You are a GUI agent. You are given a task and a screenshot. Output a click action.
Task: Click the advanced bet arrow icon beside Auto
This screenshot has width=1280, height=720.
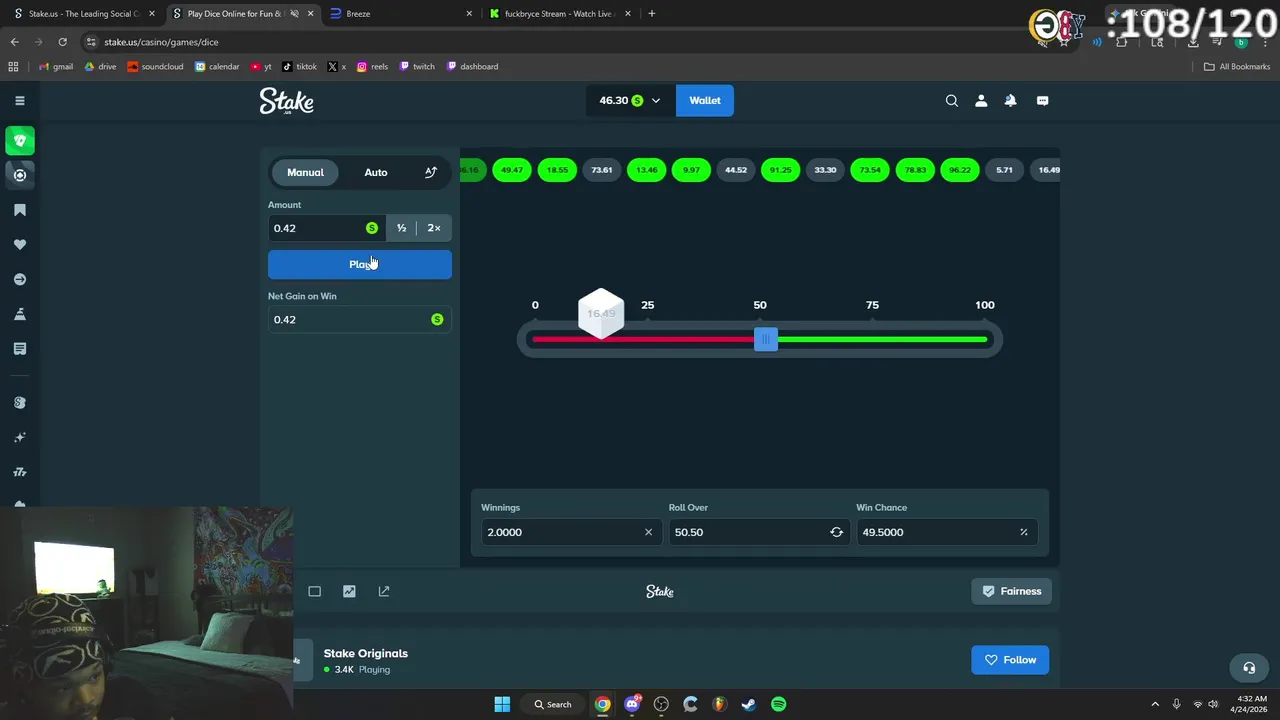click(x=431, y=172)
